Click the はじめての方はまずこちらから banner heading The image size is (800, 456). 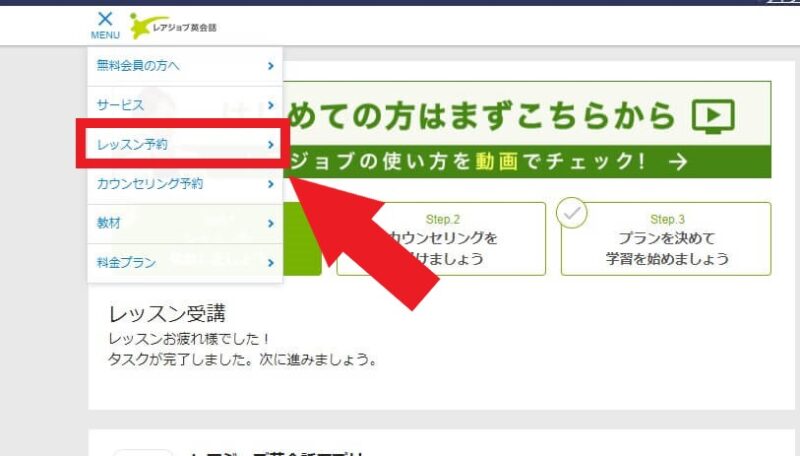coord(520,116)
